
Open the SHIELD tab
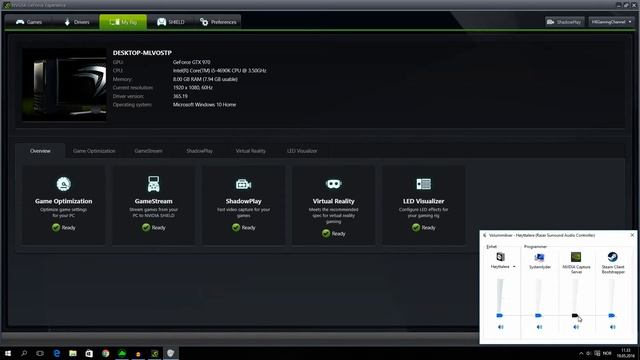171,22
